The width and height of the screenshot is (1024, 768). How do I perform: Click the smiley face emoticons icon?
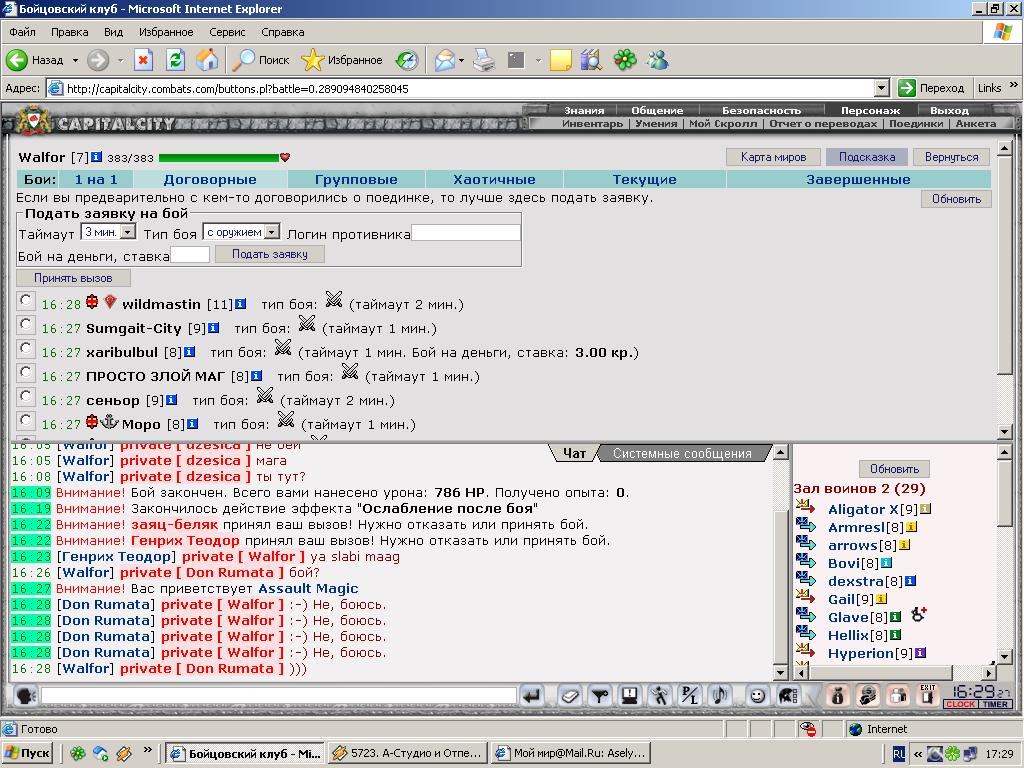(757, 696)
